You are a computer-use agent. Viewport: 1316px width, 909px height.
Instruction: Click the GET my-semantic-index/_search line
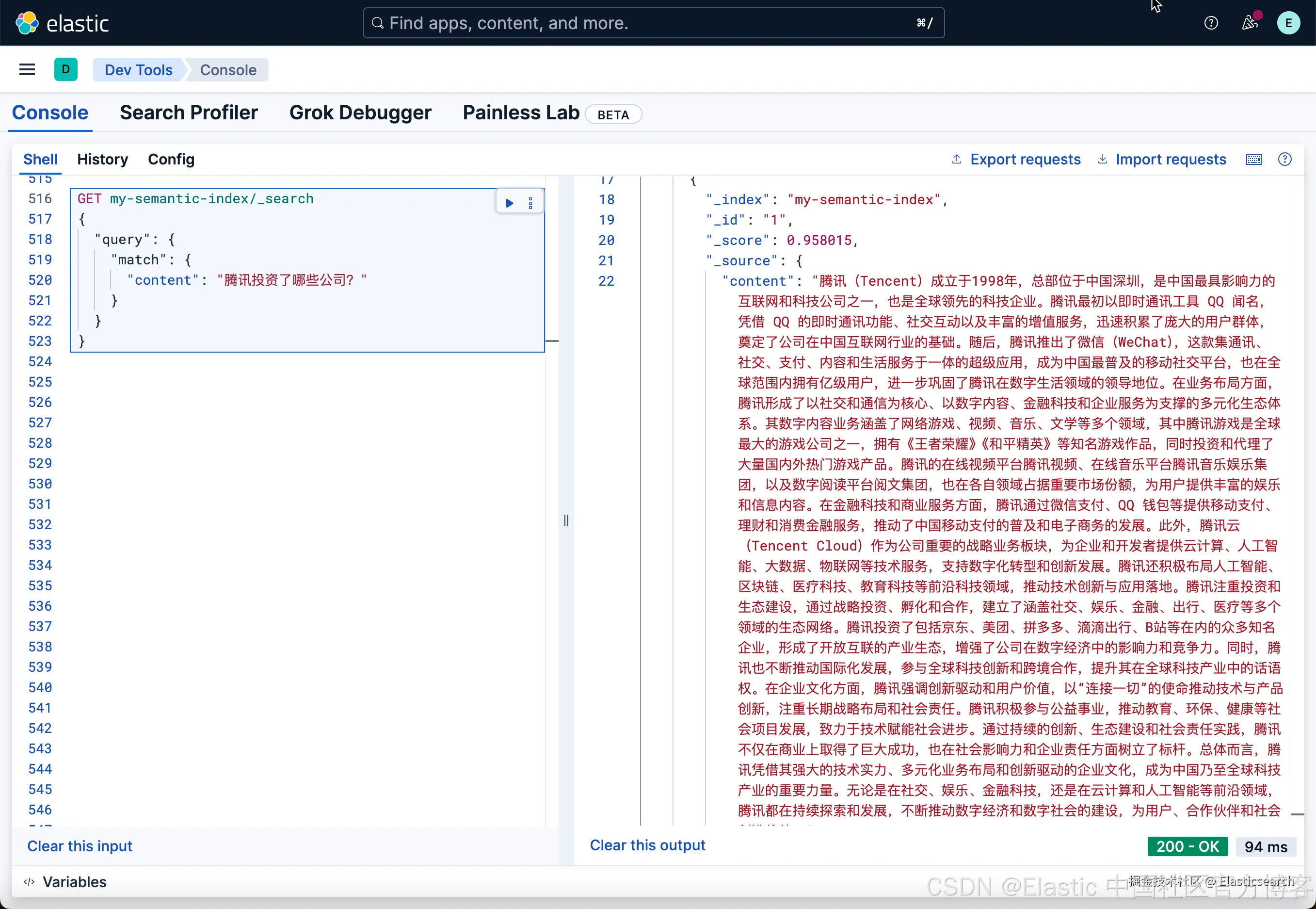(x=195, y=199)
